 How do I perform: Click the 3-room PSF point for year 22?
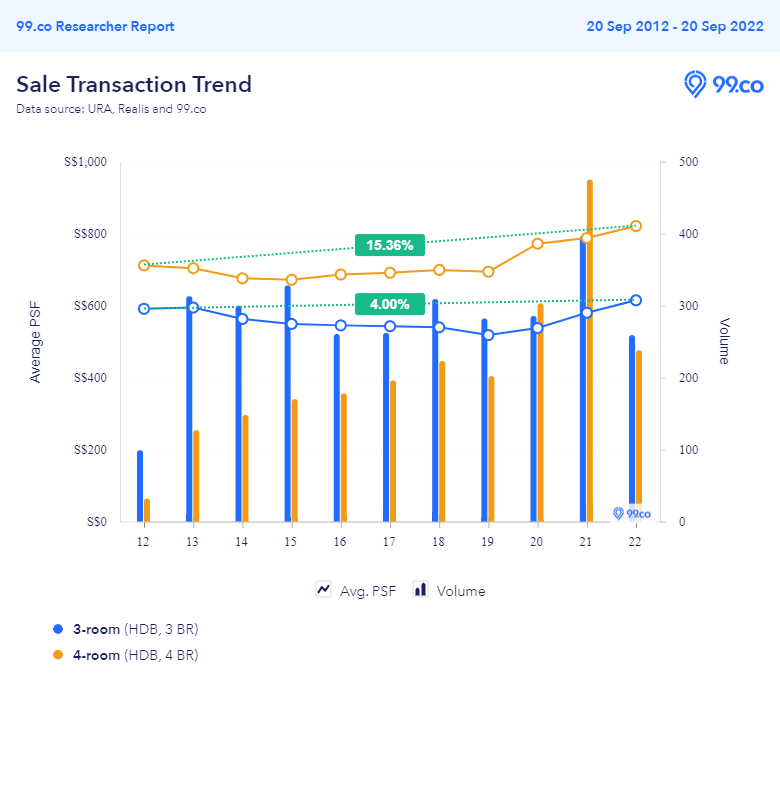[636, 301]
